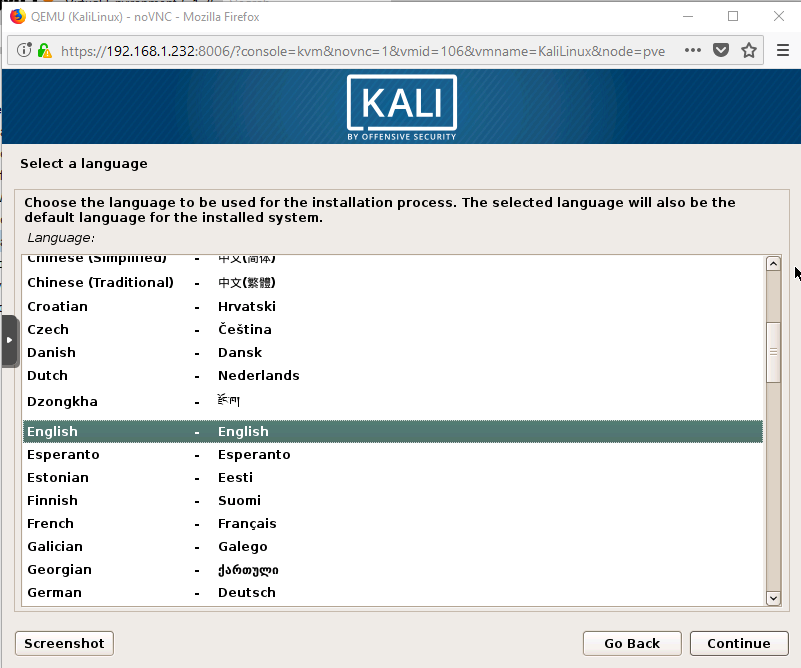
Task: Choose Galician from the list
Action: [x=393, y=546]
